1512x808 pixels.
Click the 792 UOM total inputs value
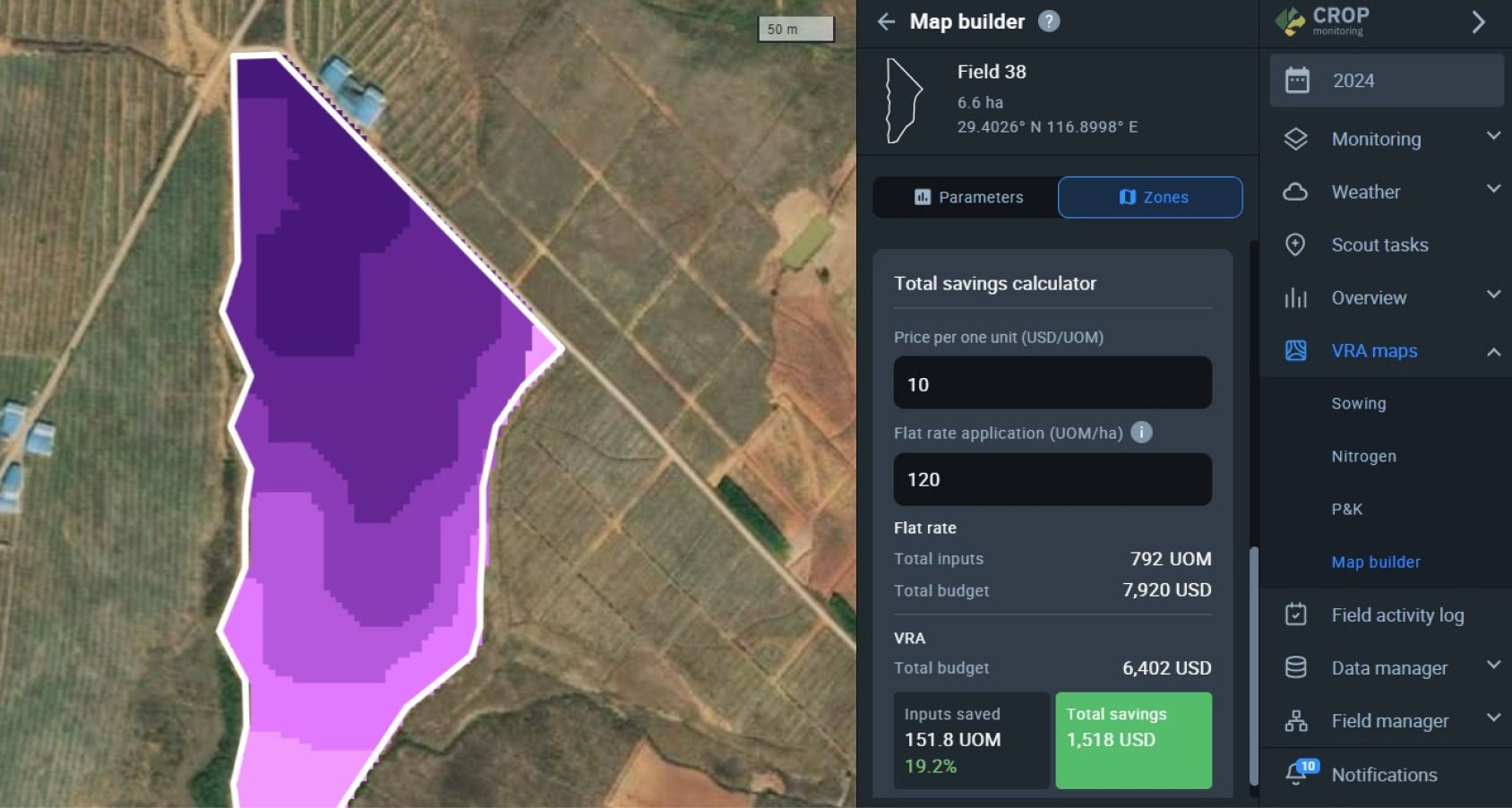pos(1171,558)
